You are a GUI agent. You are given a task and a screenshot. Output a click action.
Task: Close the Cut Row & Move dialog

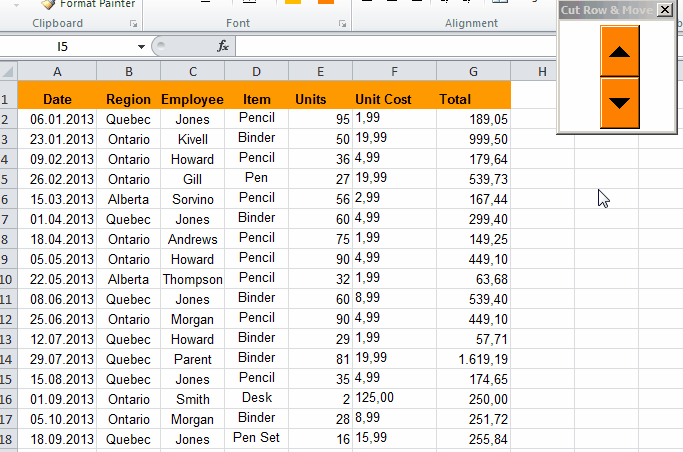pos(665,10)
